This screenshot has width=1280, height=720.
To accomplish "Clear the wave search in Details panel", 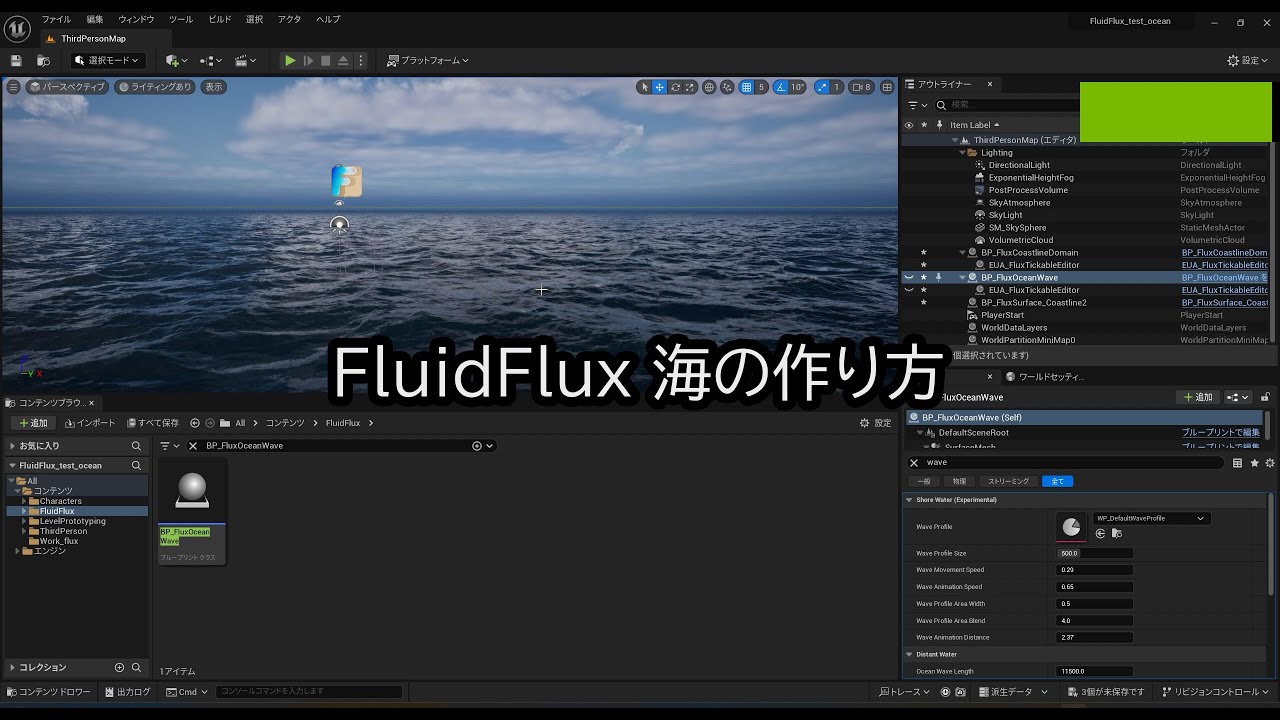I will (913, 463).
